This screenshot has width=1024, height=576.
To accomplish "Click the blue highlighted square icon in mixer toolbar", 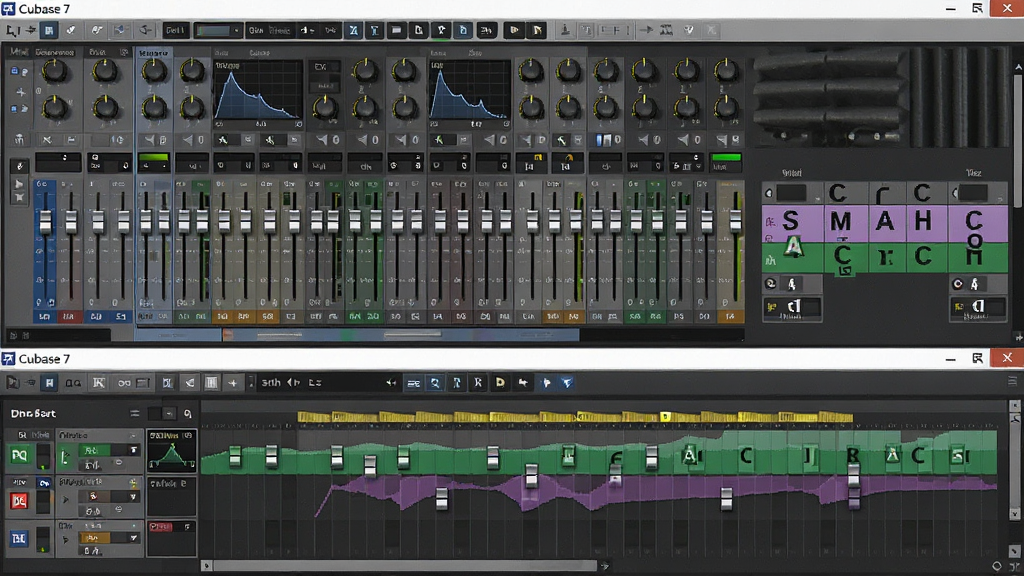I will pos(49,30).
